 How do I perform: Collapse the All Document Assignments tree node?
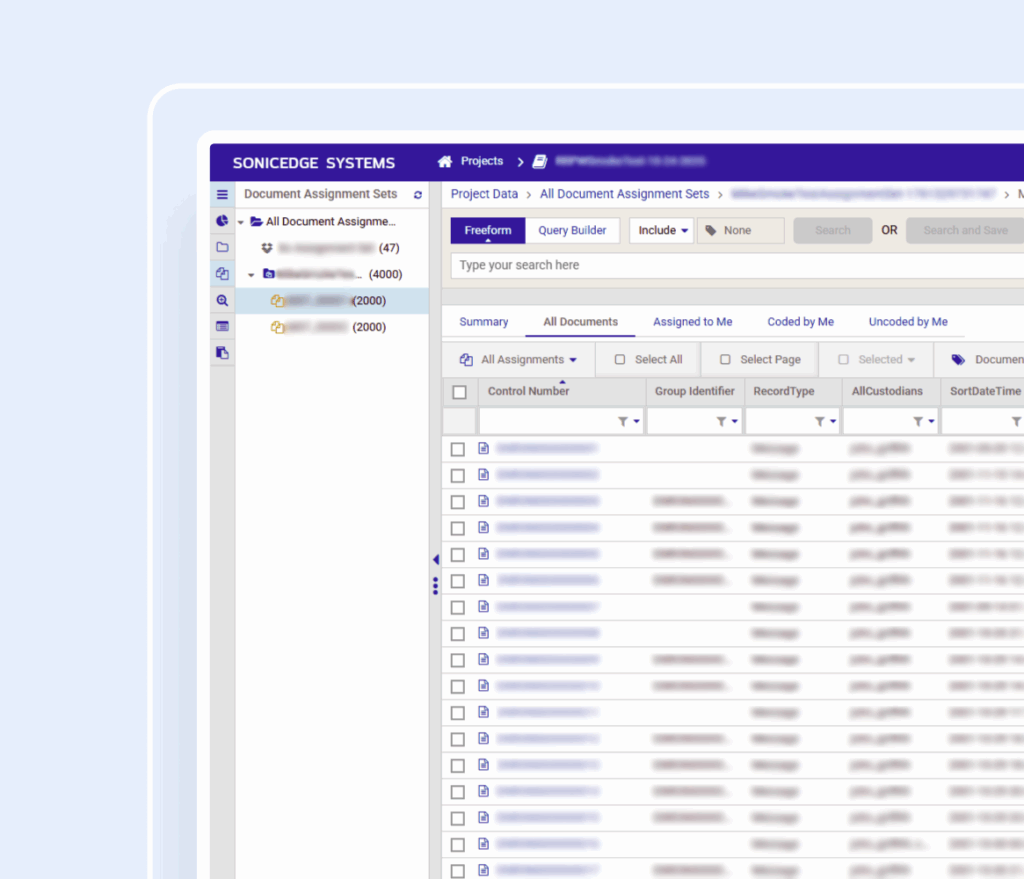(240, 221)
